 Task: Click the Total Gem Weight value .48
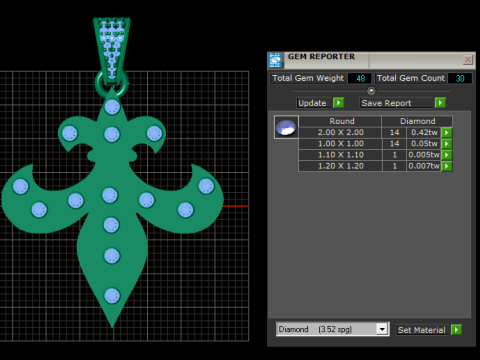pyautogui.click(x=360, y=79)
